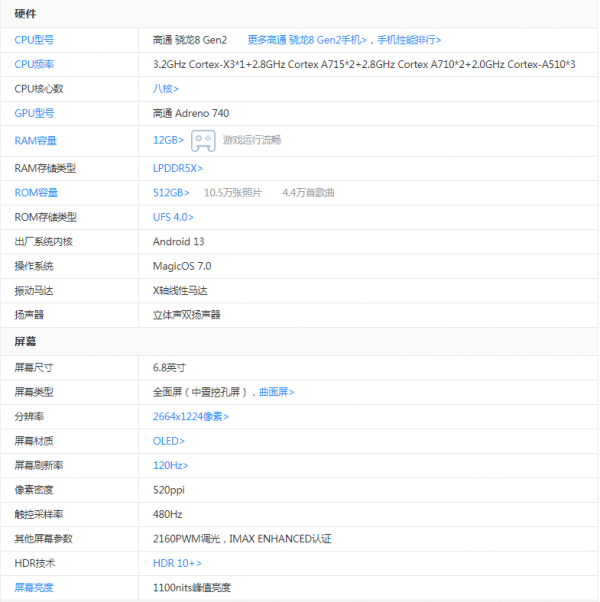This screenshot has height=602, width=600.
Task: Click the UFS 4.0> link
Action: click(173, 217)
